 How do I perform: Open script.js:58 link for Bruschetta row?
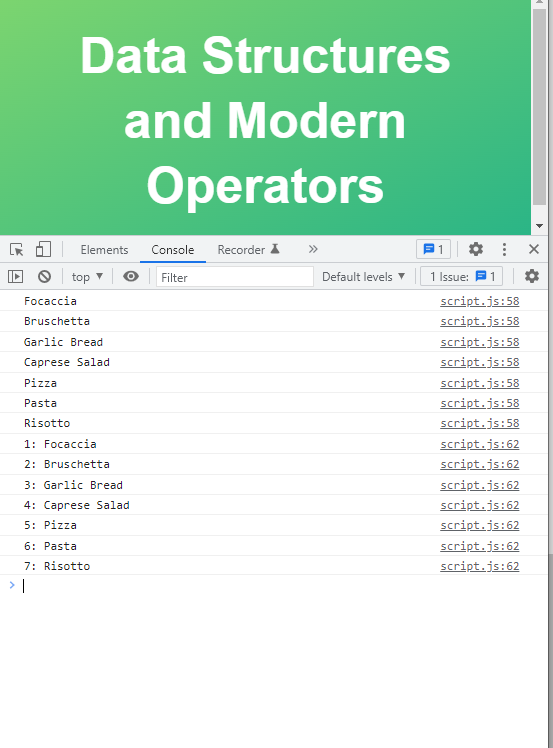click(x=480, y=321)
